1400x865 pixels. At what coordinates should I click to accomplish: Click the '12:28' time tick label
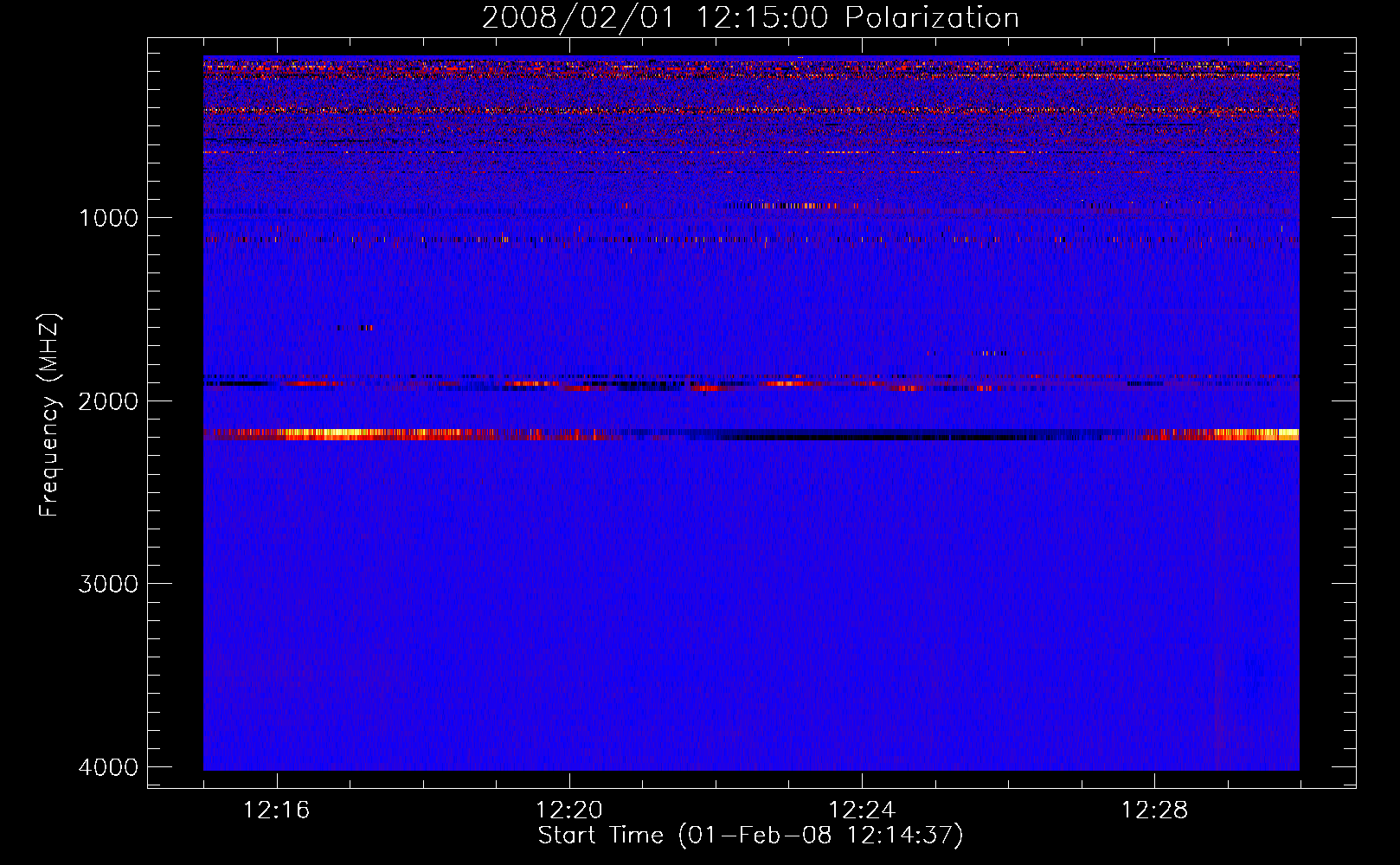[1154, 811]
